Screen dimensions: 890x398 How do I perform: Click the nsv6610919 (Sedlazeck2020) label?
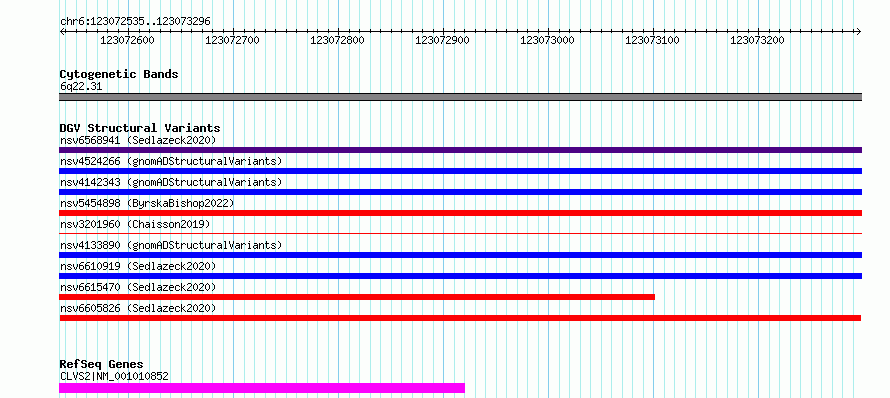138,266
